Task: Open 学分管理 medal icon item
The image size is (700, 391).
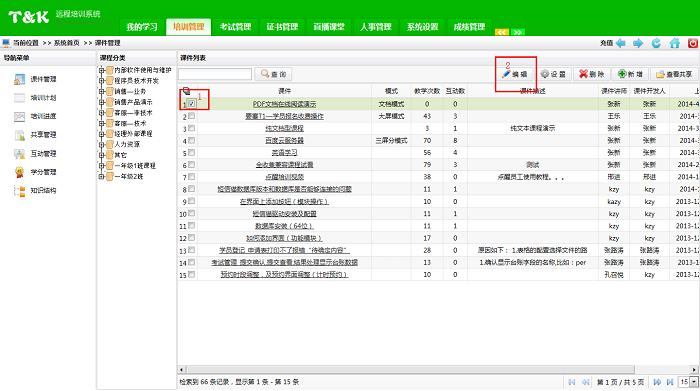Action: pos(35,172)
